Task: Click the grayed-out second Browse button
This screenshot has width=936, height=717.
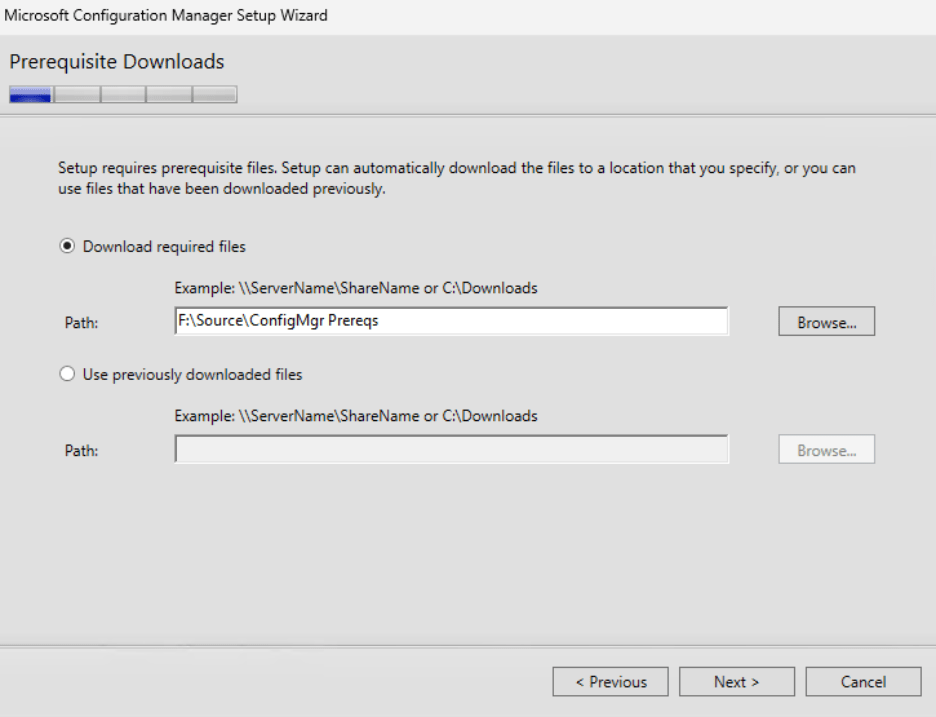Action: pyautogui.click(x=825, y=449)
